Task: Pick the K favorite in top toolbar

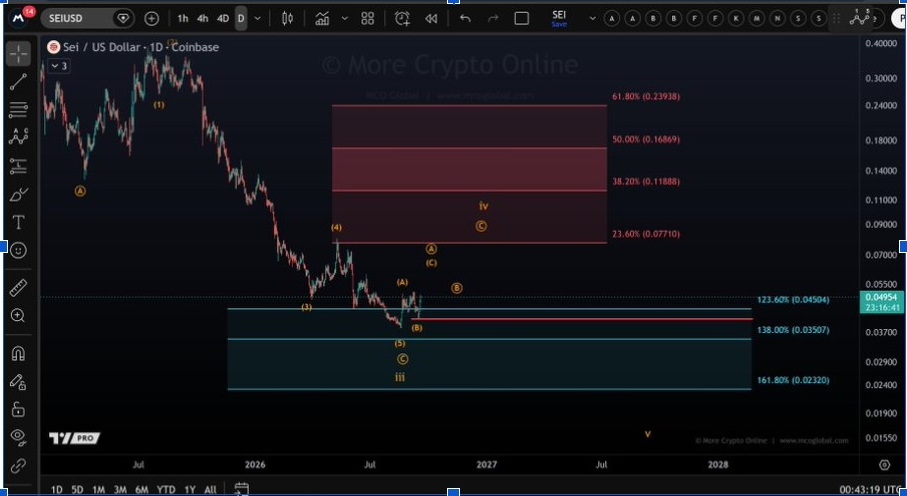Action: (x=736, y=19)
